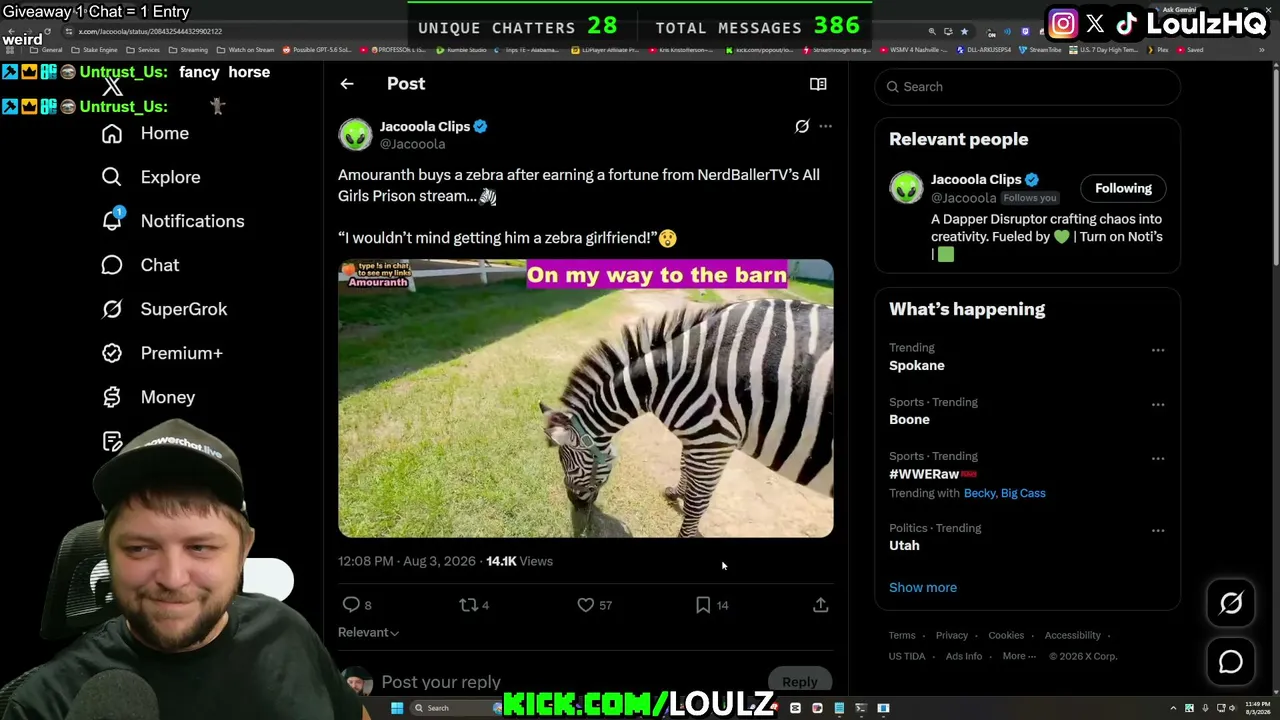Click the Reply button
Viewport: 1280px width, 720px height.
pos(799,681)
